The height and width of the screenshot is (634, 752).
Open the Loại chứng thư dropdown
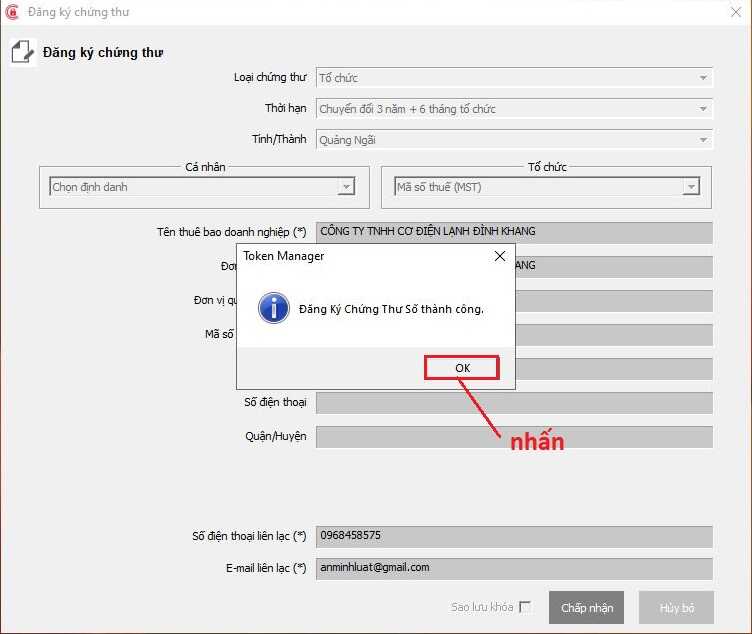tap(514, 78)
